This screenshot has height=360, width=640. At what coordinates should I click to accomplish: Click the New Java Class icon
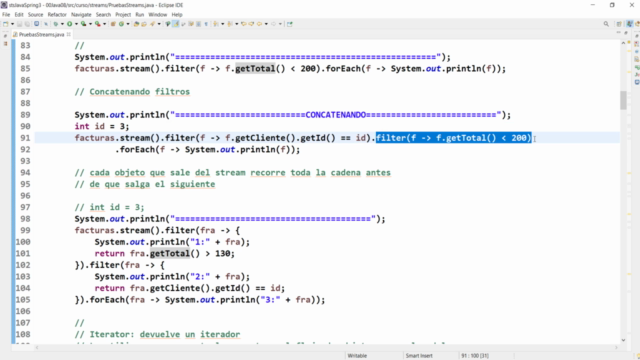tap(121, 24)
